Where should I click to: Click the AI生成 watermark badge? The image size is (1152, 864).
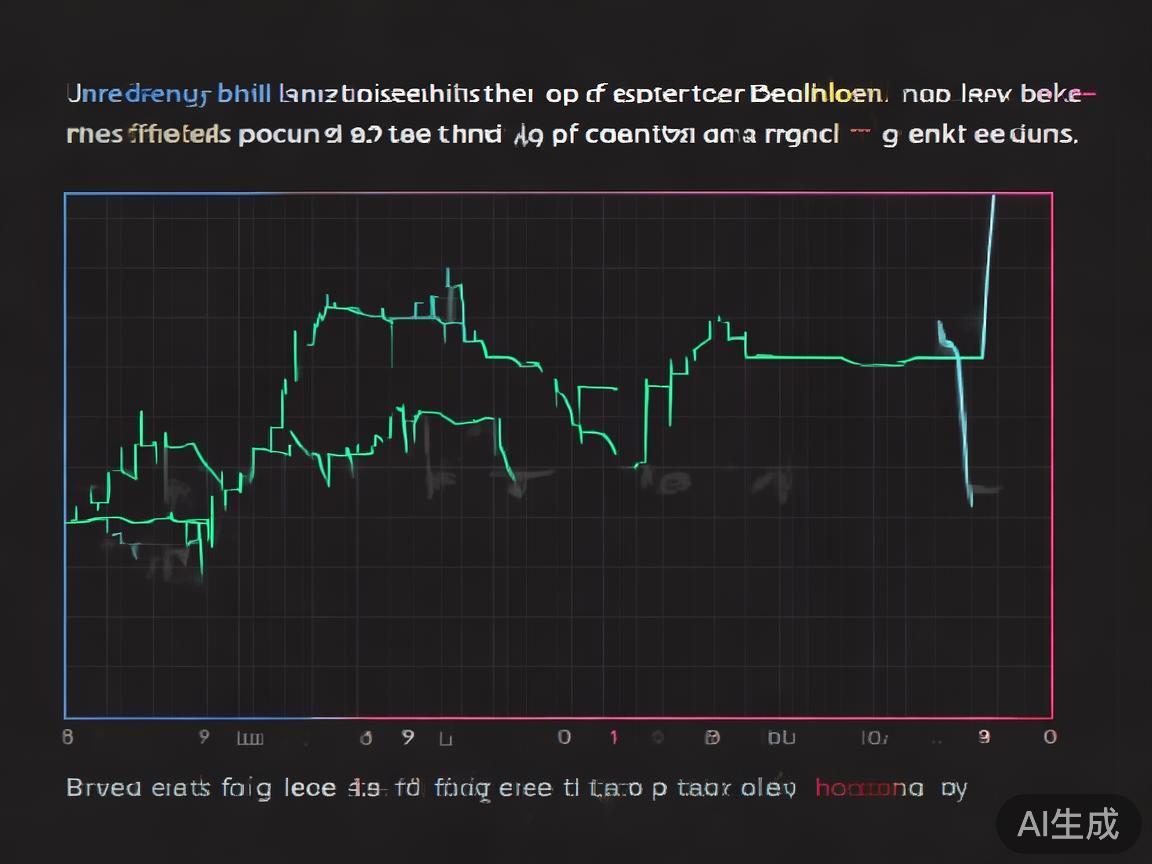click(1068, 823)
